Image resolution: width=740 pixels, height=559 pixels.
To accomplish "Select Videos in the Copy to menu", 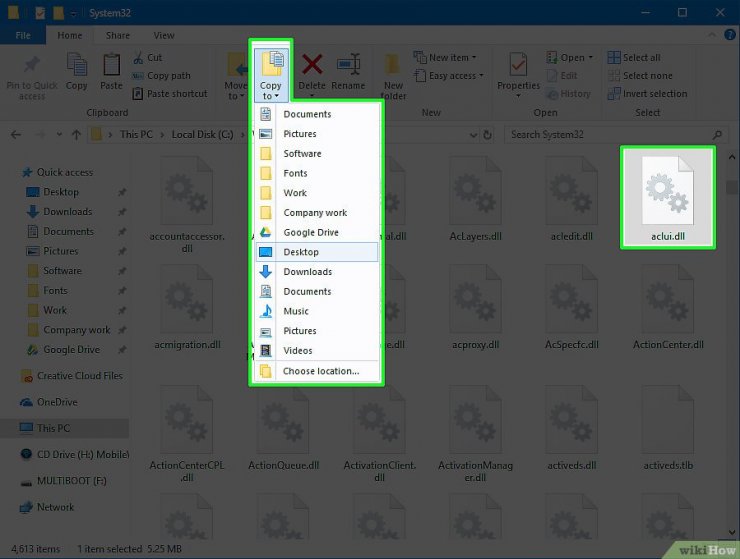I will point(317,350).
